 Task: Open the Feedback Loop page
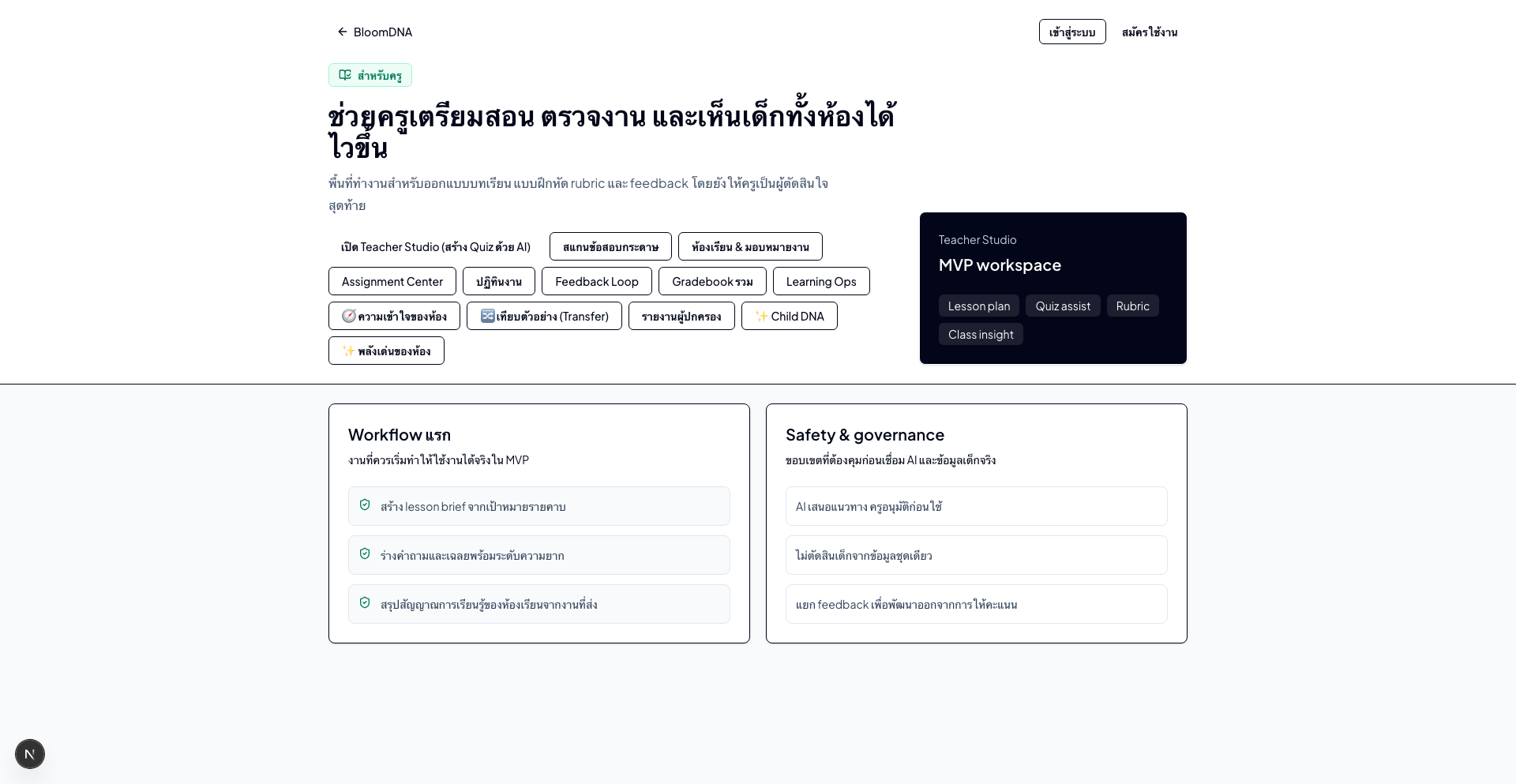[597, 281]
